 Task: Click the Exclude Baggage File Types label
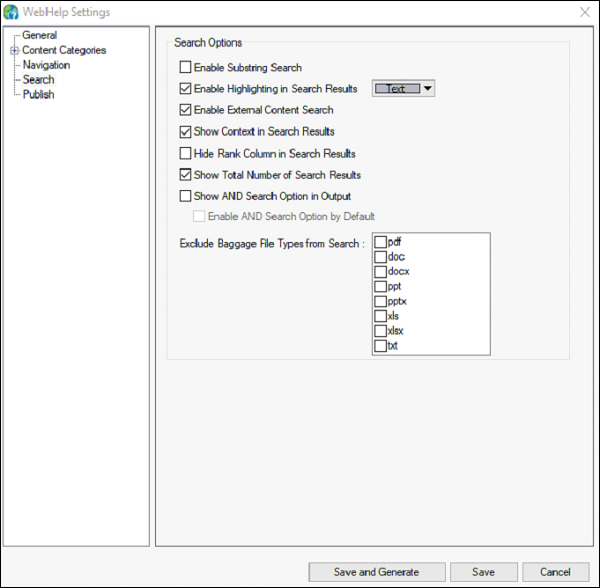point(272,244)
